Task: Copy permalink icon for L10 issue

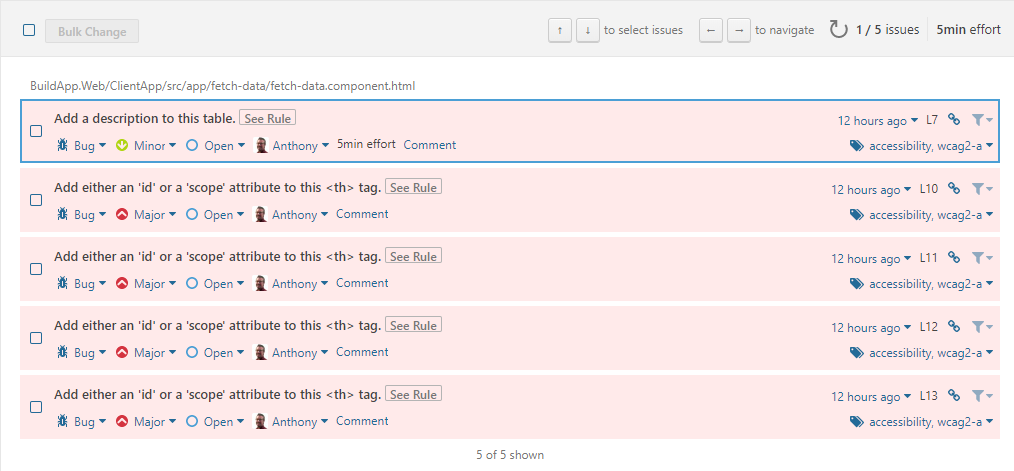Action: [954, 188]
